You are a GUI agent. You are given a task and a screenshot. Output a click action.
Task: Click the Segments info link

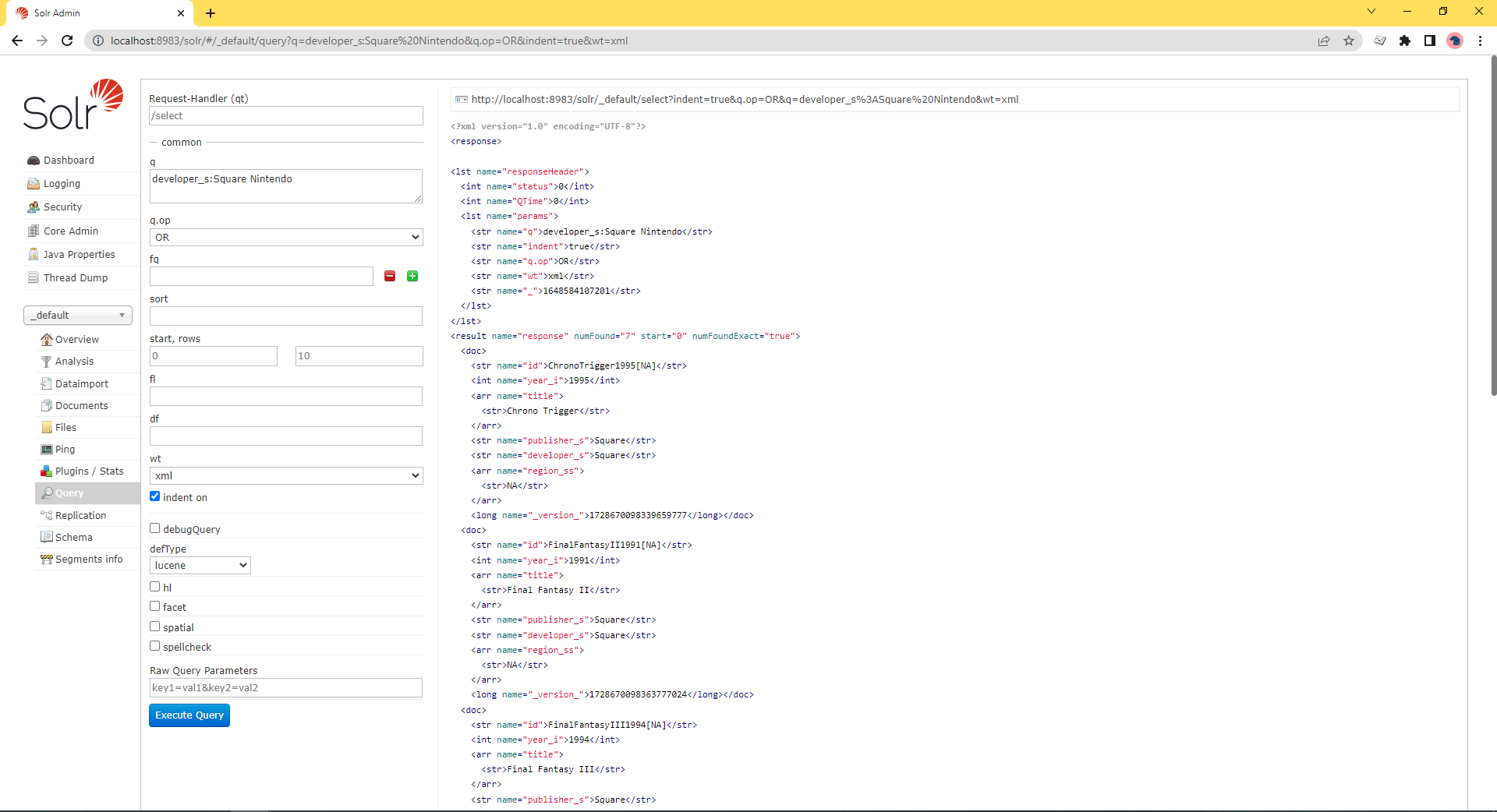pyautogui.click(x=89, y=560)
